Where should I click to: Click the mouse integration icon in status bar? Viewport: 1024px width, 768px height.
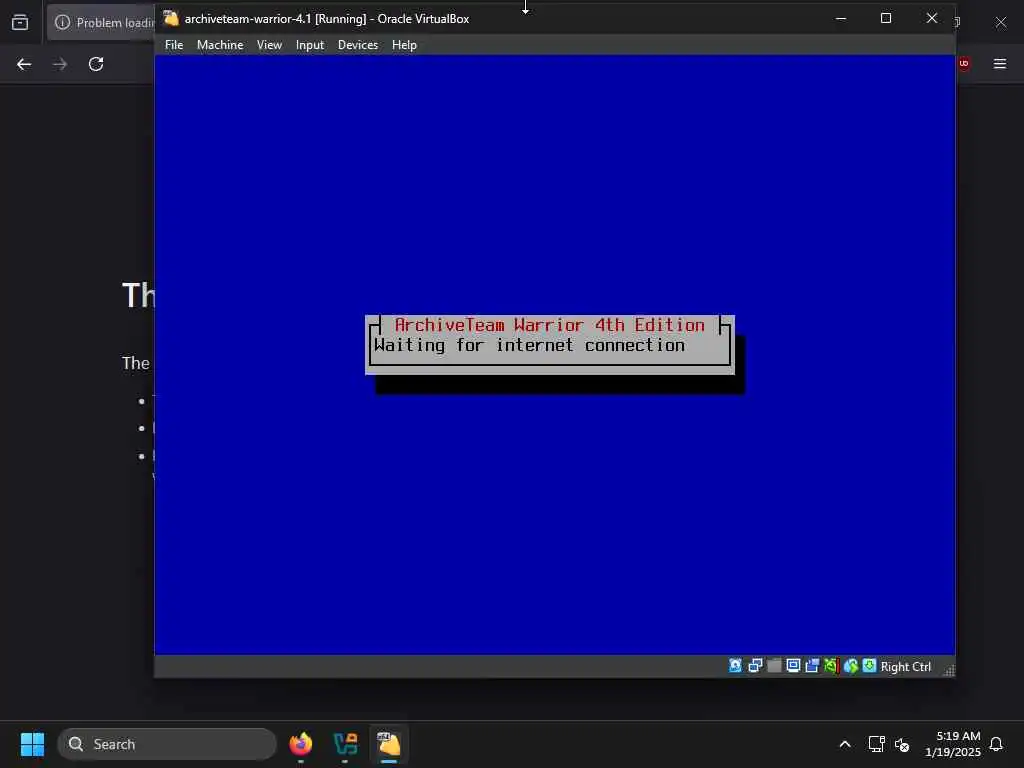pos(850,665)
